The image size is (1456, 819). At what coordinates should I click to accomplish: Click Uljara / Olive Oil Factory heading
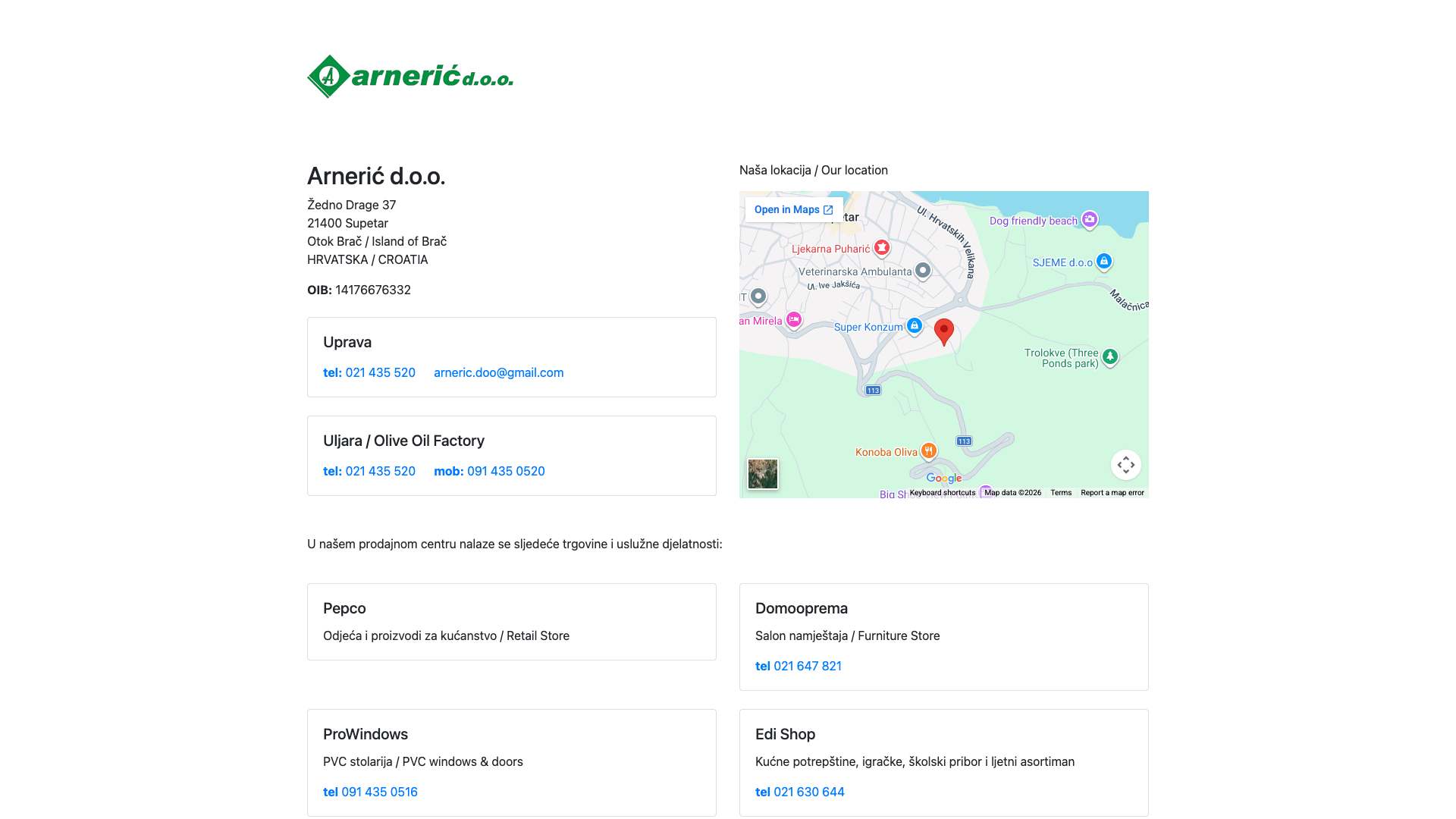pos(403,441)
